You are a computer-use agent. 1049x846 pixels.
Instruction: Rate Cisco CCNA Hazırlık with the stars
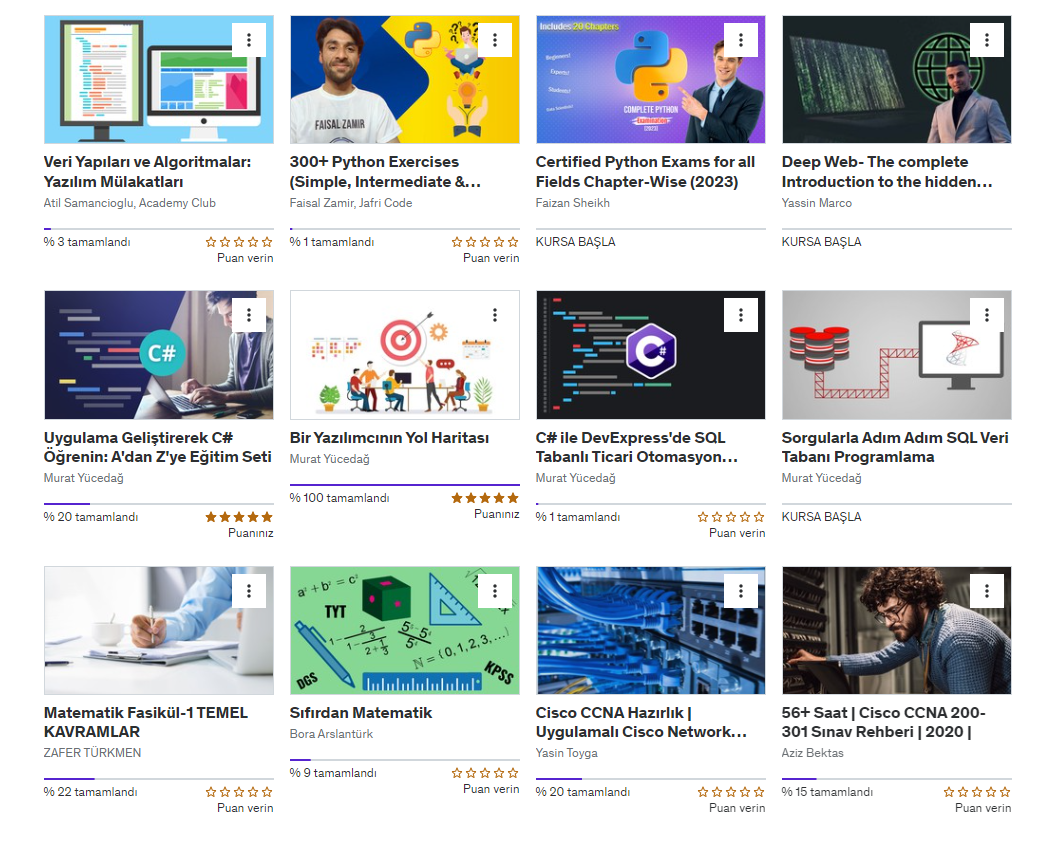click(731, 792)
